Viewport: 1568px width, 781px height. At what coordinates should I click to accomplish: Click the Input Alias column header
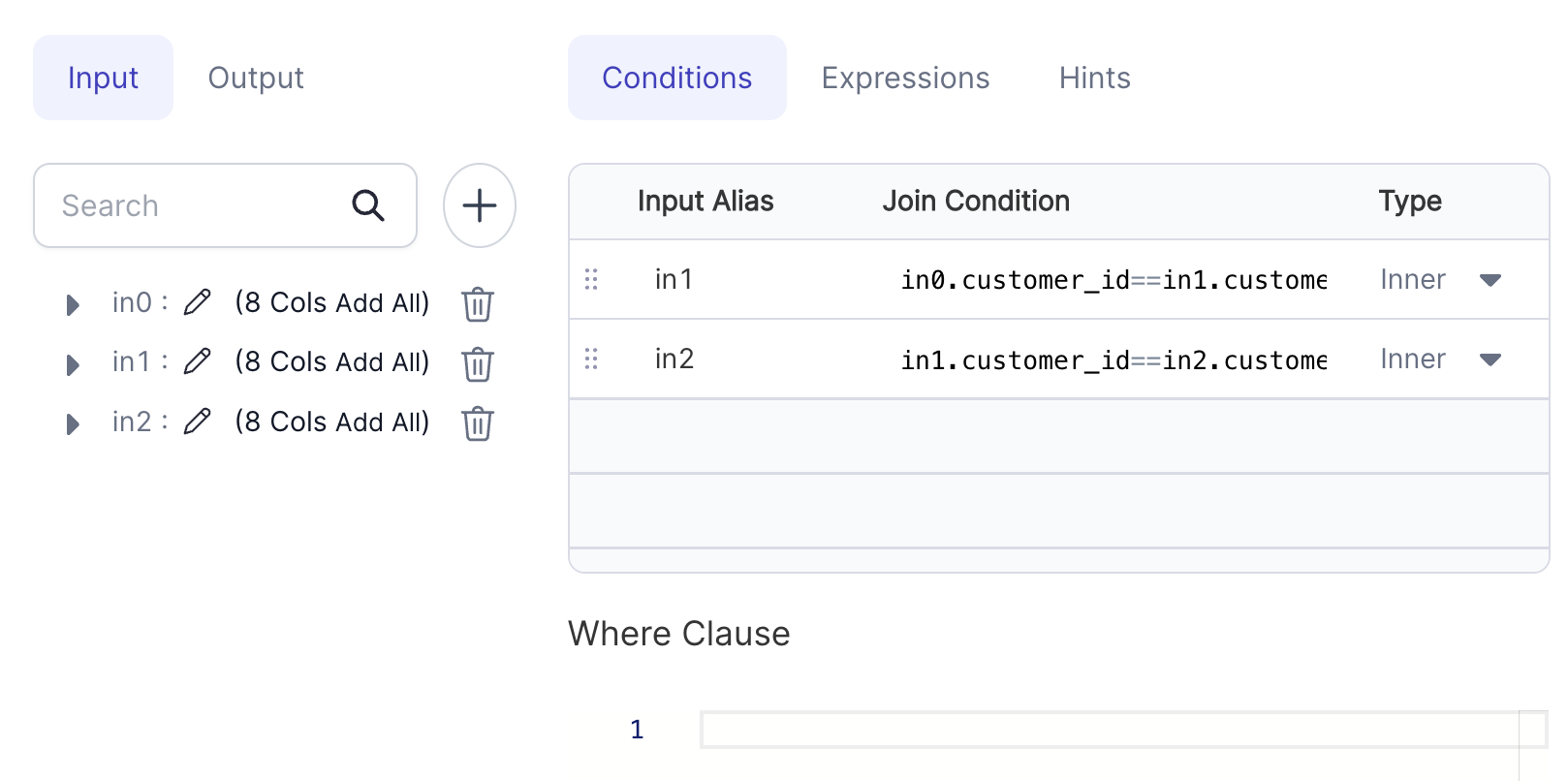click(706, 201)
